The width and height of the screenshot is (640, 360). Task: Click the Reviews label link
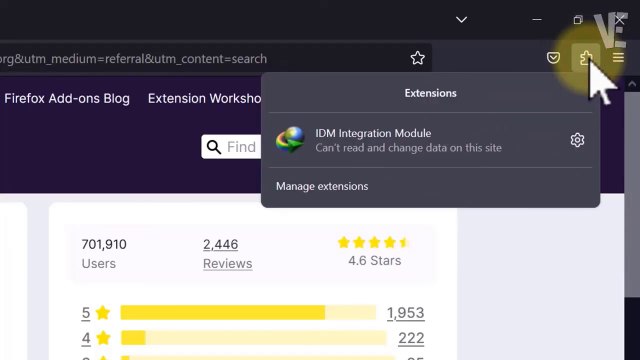(x=227, y=264)
